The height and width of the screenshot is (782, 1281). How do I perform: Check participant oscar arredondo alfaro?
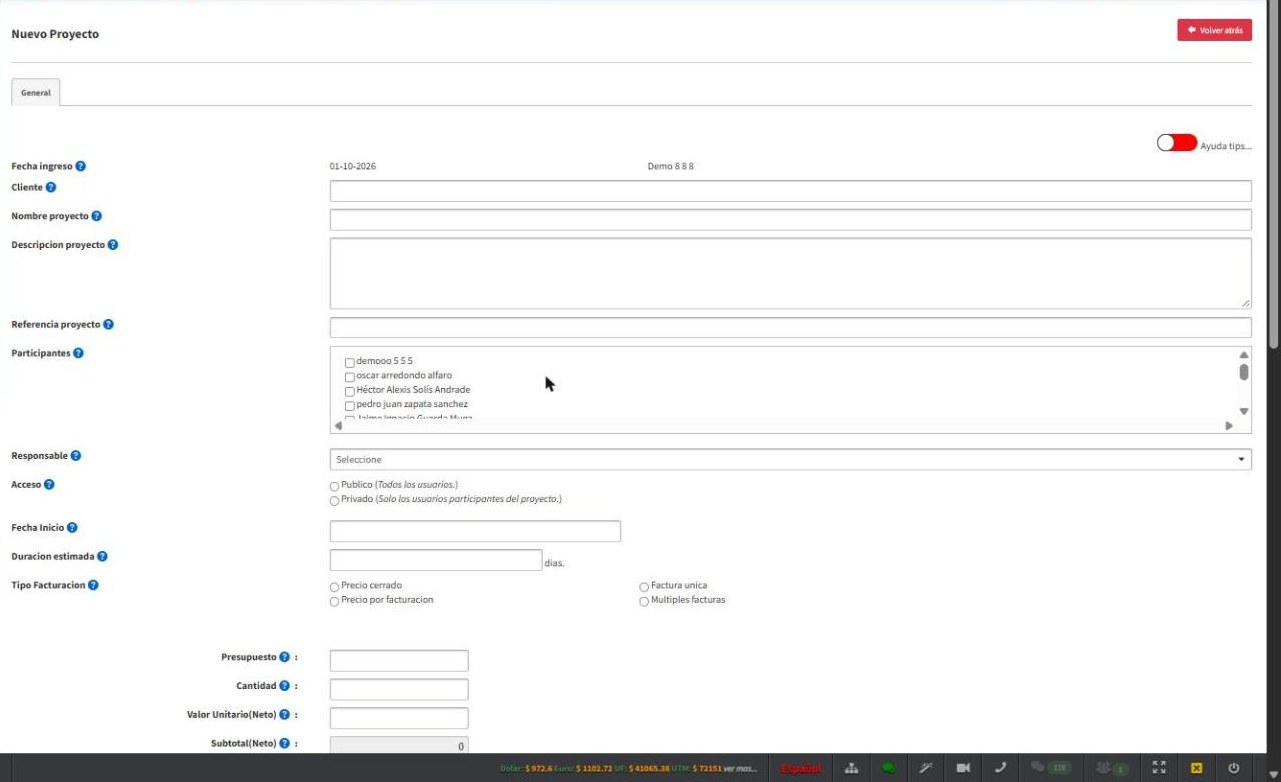click(350, 377)
